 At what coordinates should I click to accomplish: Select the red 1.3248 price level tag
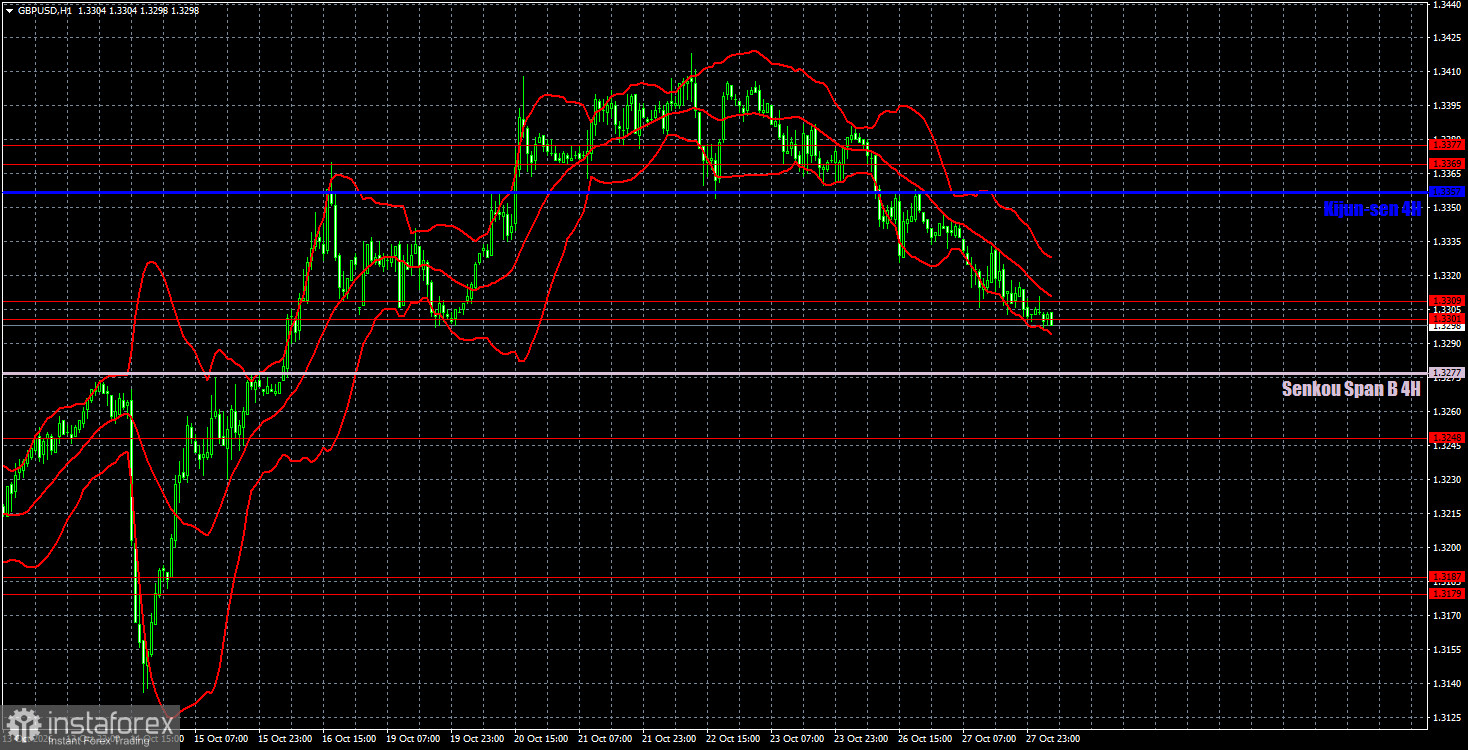point(1447,438)
